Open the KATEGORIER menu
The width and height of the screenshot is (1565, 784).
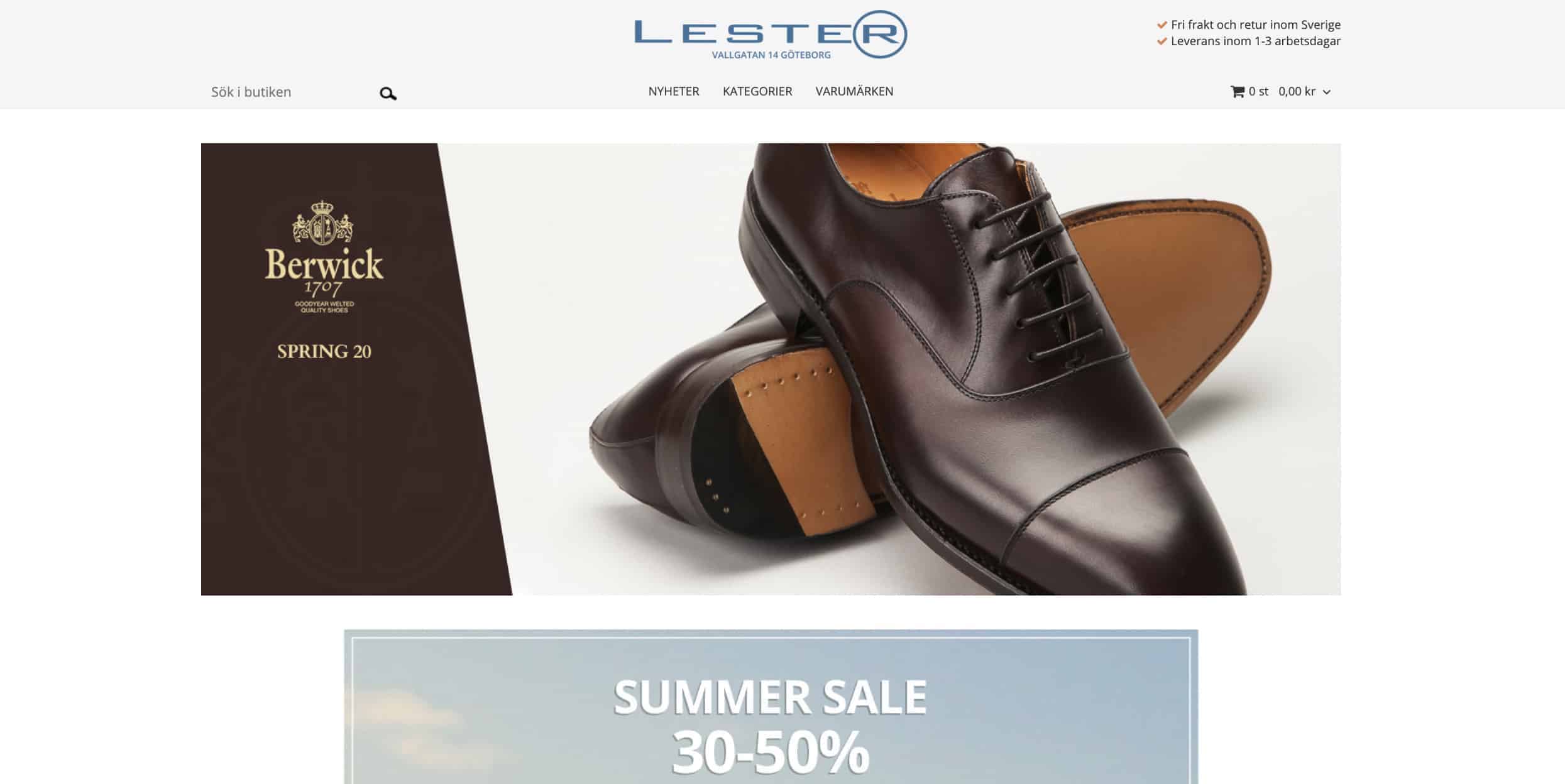click(757, 91)
